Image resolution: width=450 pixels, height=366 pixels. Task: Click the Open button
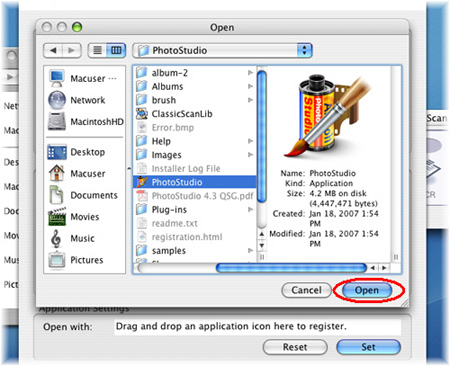click(367, 290)
